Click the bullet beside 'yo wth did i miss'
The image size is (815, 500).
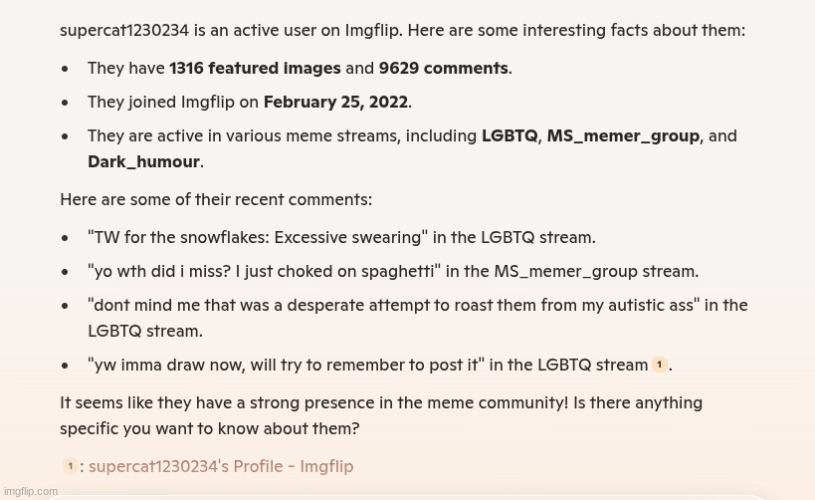pos(64,272)
